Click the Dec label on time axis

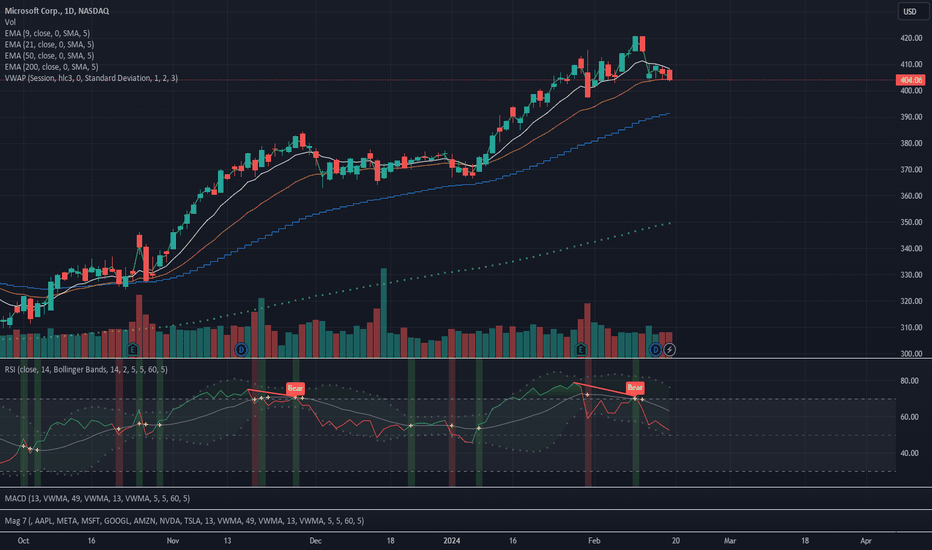[x=315, y=540]
